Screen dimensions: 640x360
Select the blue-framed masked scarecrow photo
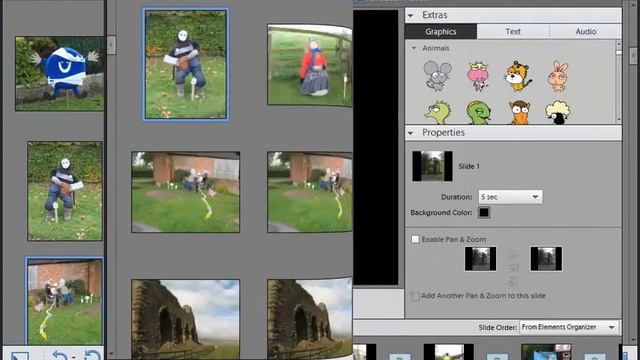[186, 64]
